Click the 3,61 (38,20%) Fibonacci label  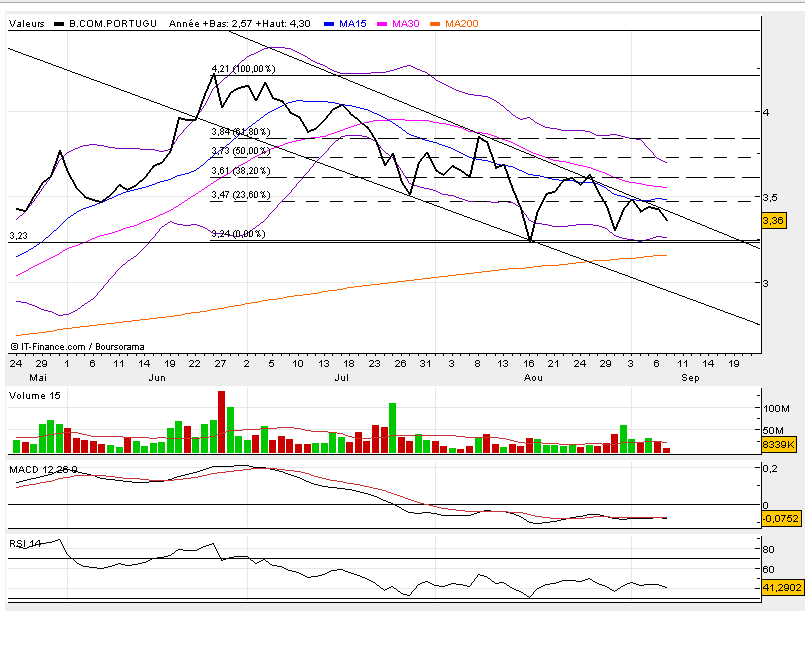241,171
